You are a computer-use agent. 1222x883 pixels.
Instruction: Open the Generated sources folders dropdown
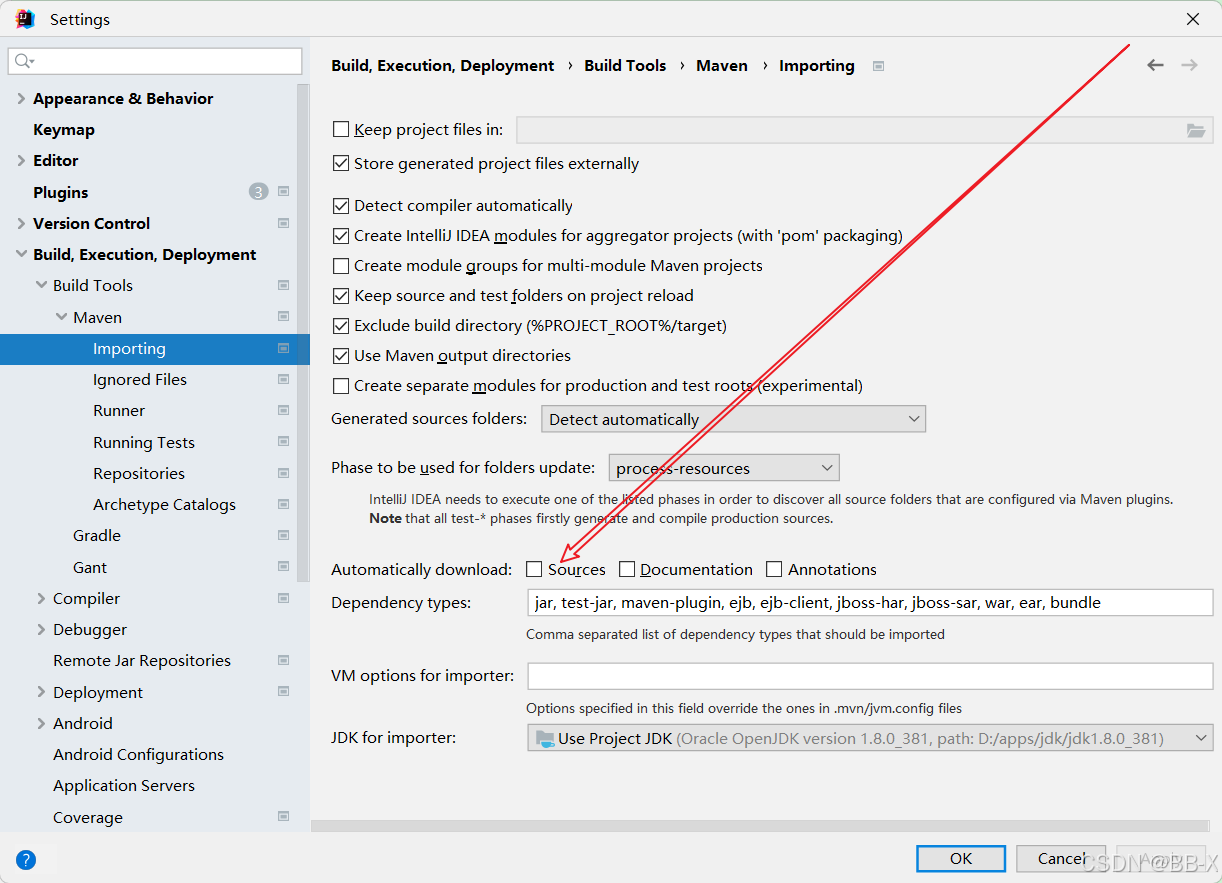[734, 419]
